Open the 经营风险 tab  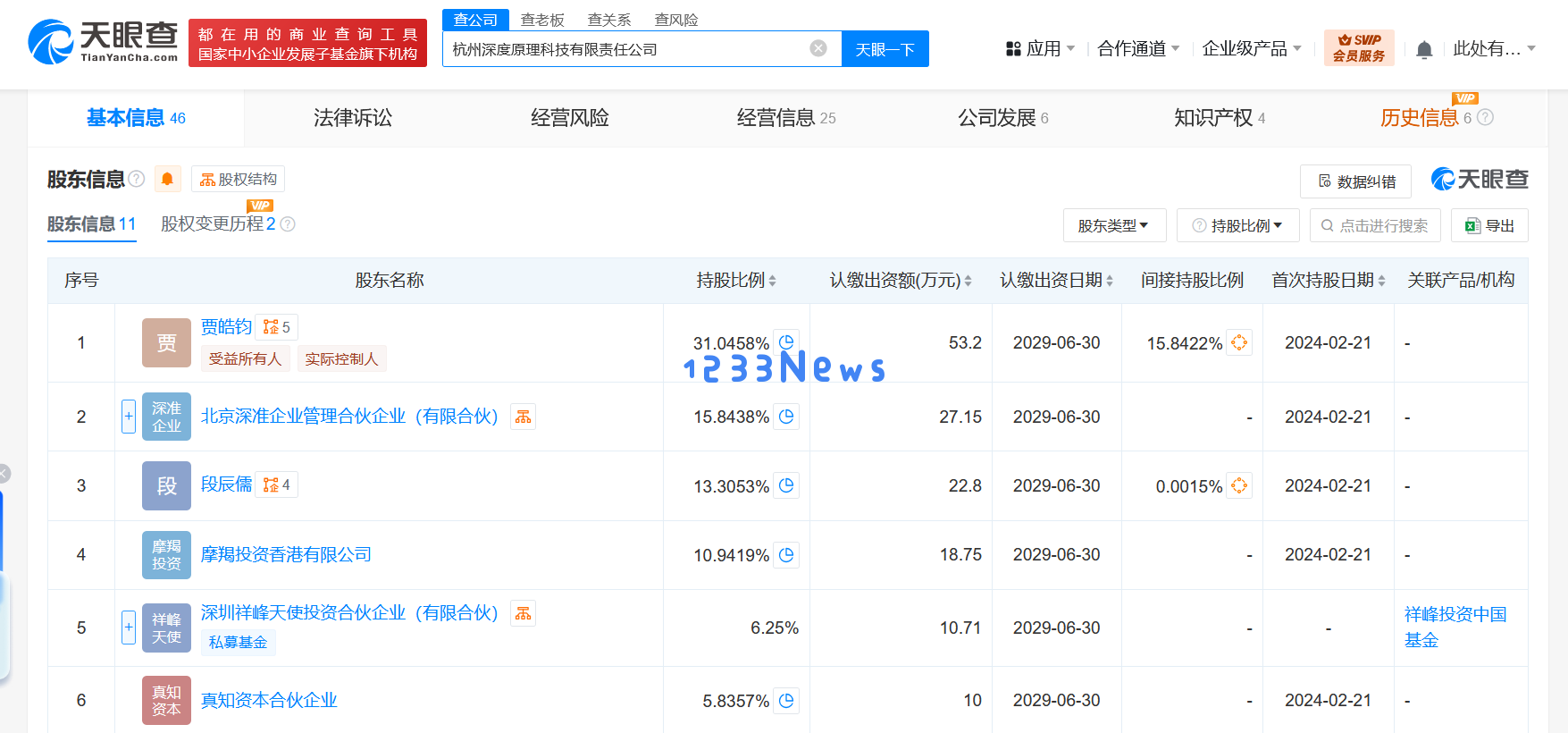pyautogui.click(x=570, y=118)
